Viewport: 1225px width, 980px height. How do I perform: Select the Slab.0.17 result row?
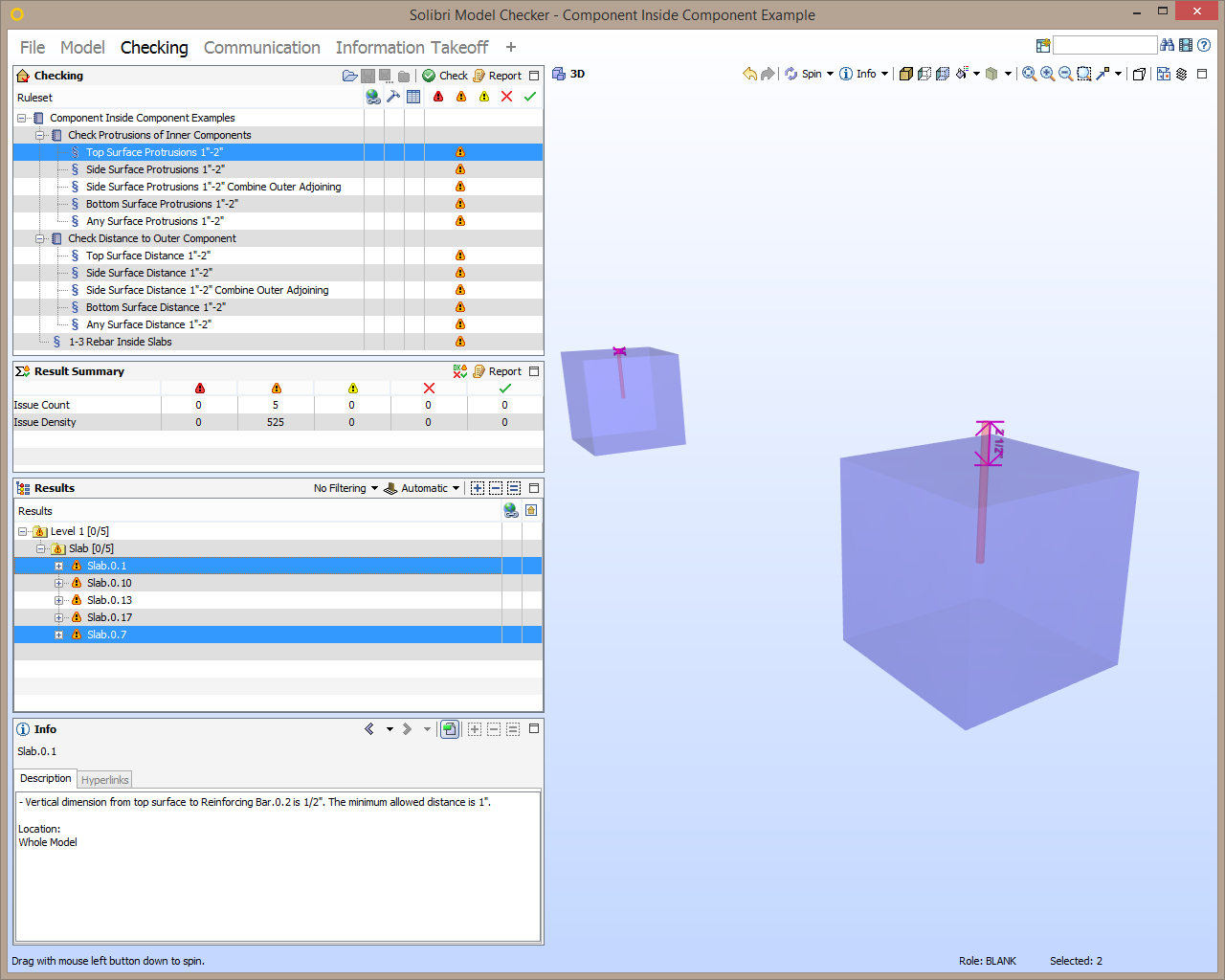click(x=278, y=617)
